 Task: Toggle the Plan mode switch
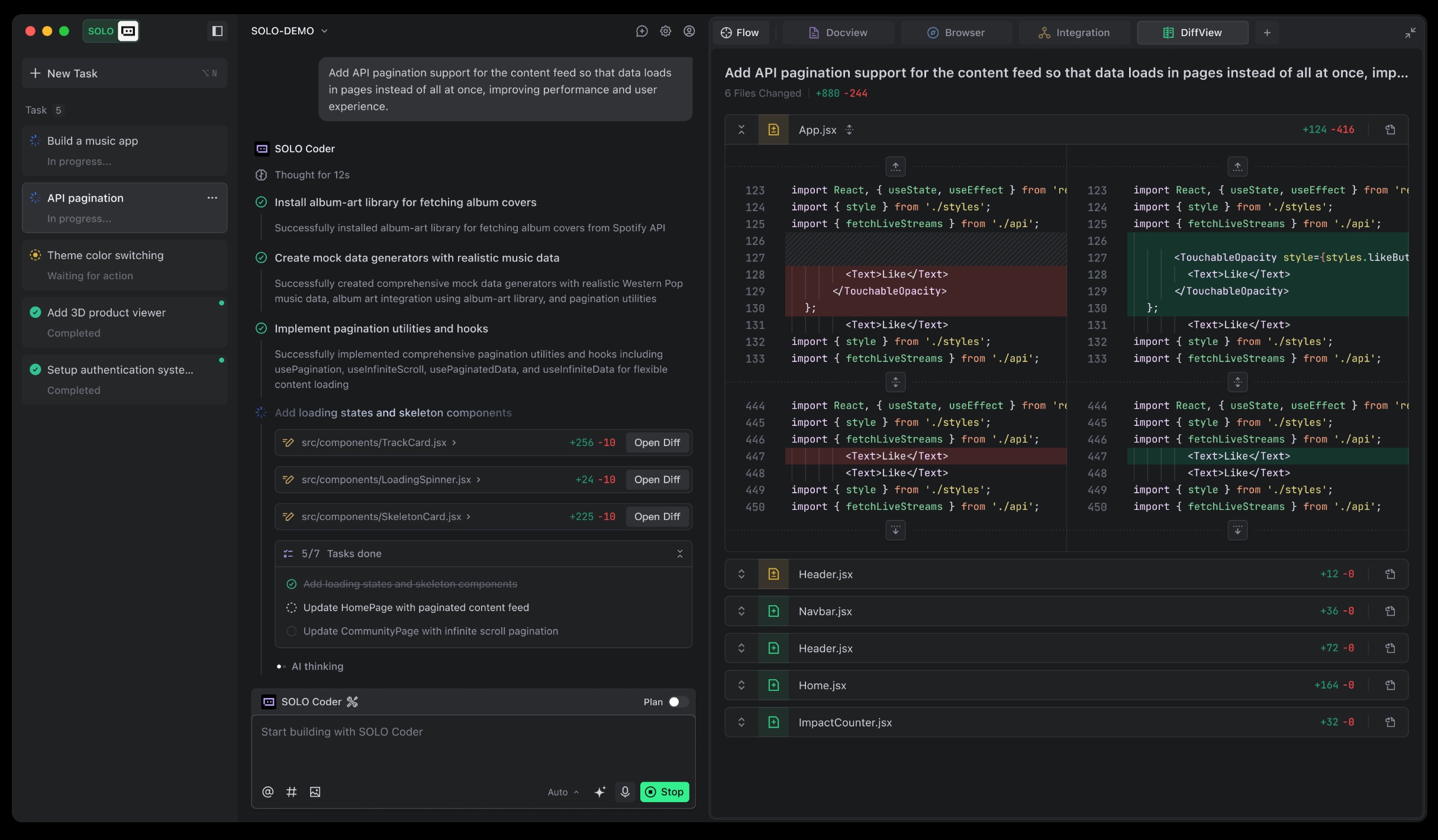pos(678,702)
